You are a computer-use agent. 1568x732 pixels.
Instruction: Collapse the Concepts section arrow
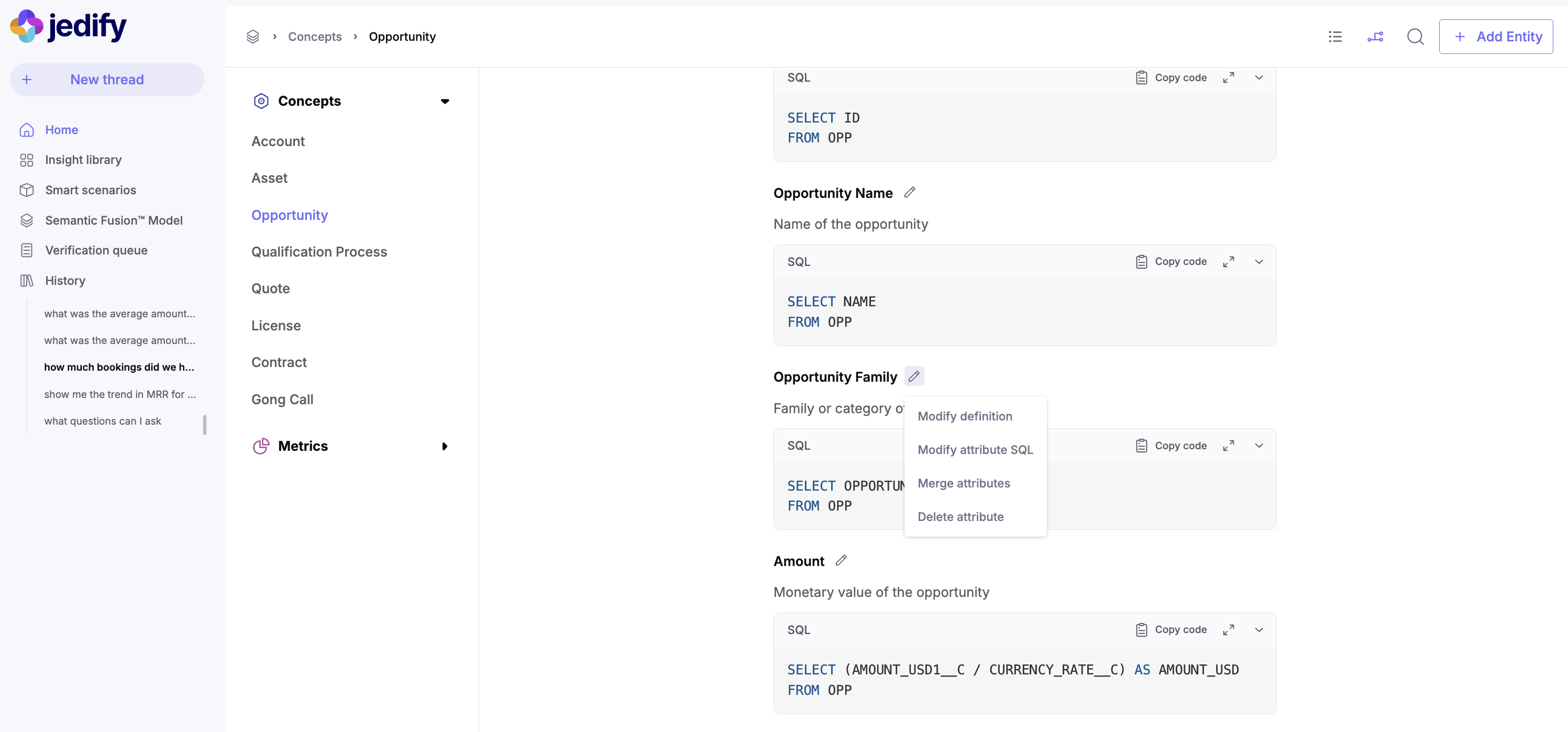(445, 101)
